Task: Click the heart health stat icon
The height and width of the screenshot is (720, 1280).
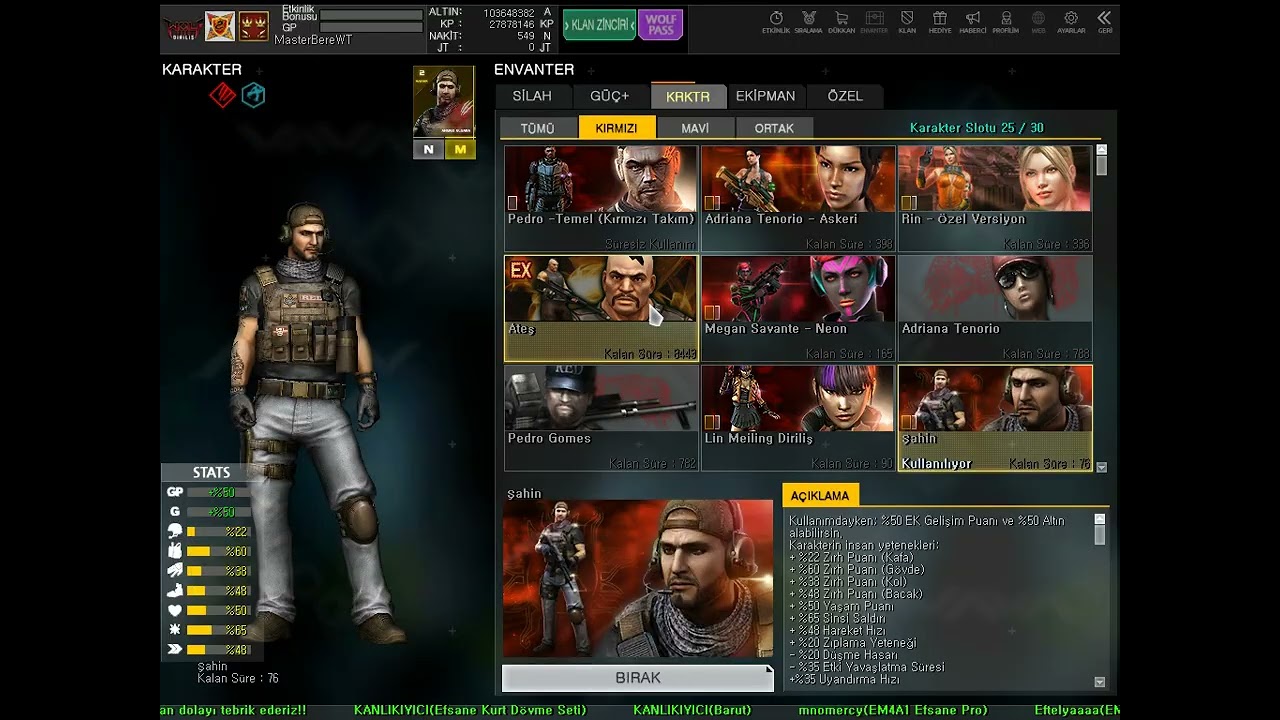Action: click(x=175, y=610)
